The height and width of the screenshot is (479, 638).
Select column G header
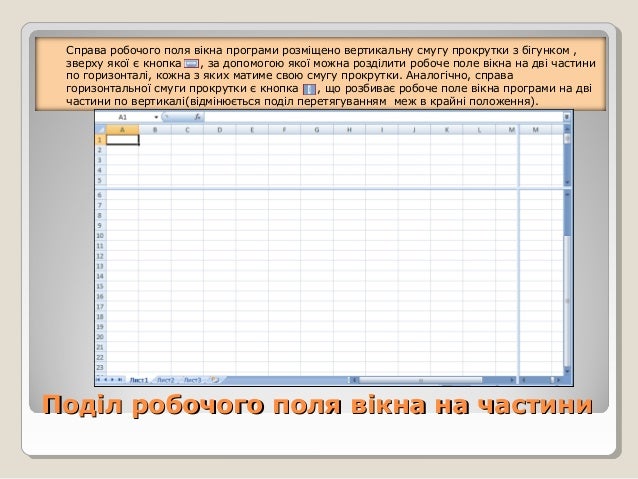click(x=317, y=130)
